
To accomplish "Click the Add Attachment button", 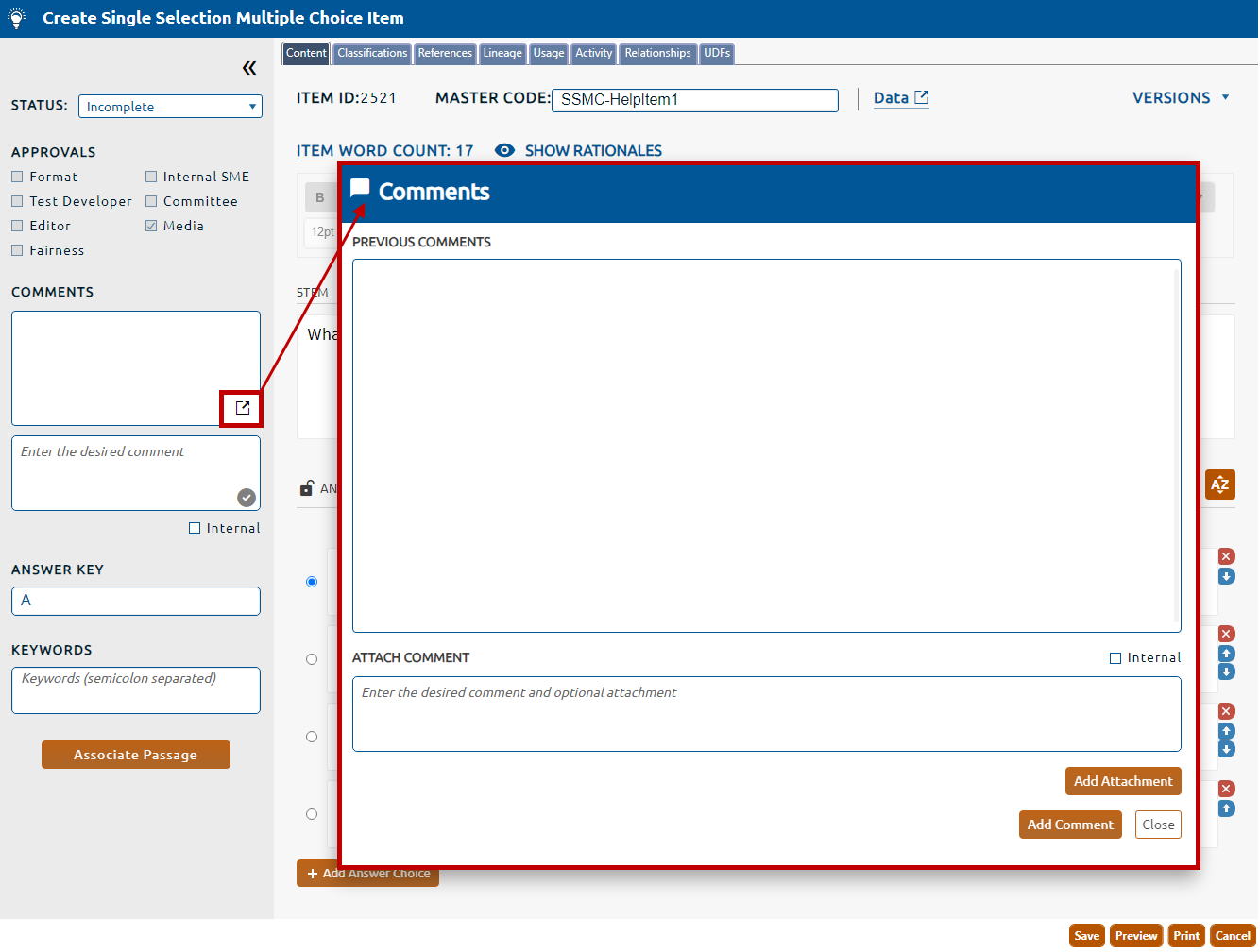I will pos(1122,781).
